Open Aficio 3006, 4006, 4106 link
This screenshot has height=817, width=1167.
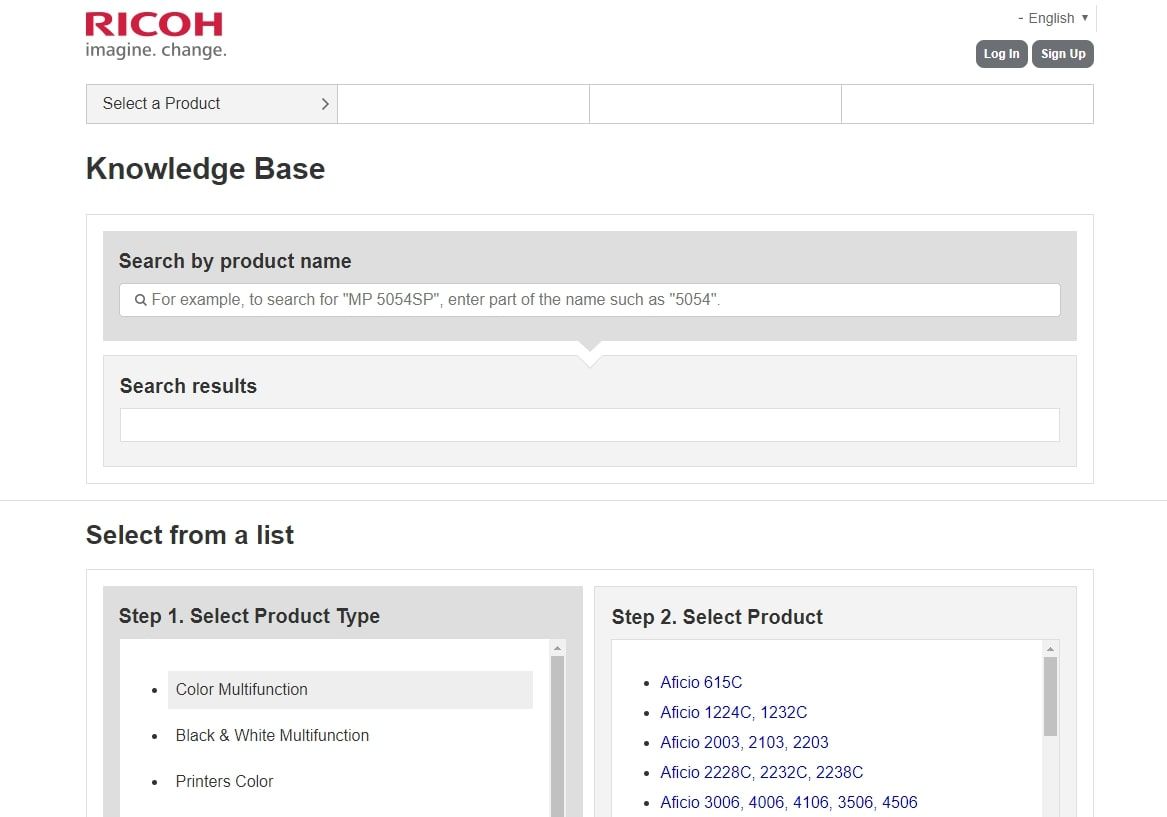click(788, 803)
